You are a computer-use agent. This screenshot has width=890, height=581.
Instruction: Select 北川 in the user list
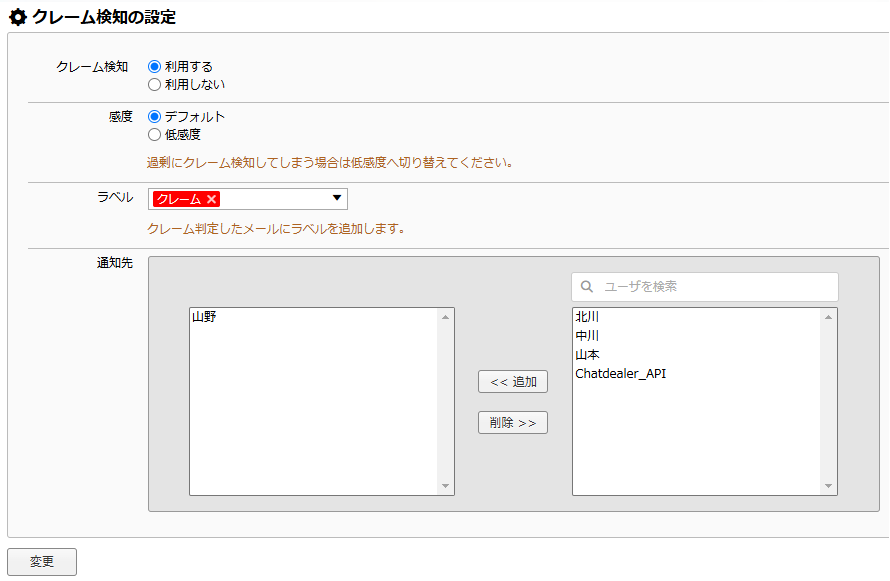pyautogui.click(x=587, y=317)
